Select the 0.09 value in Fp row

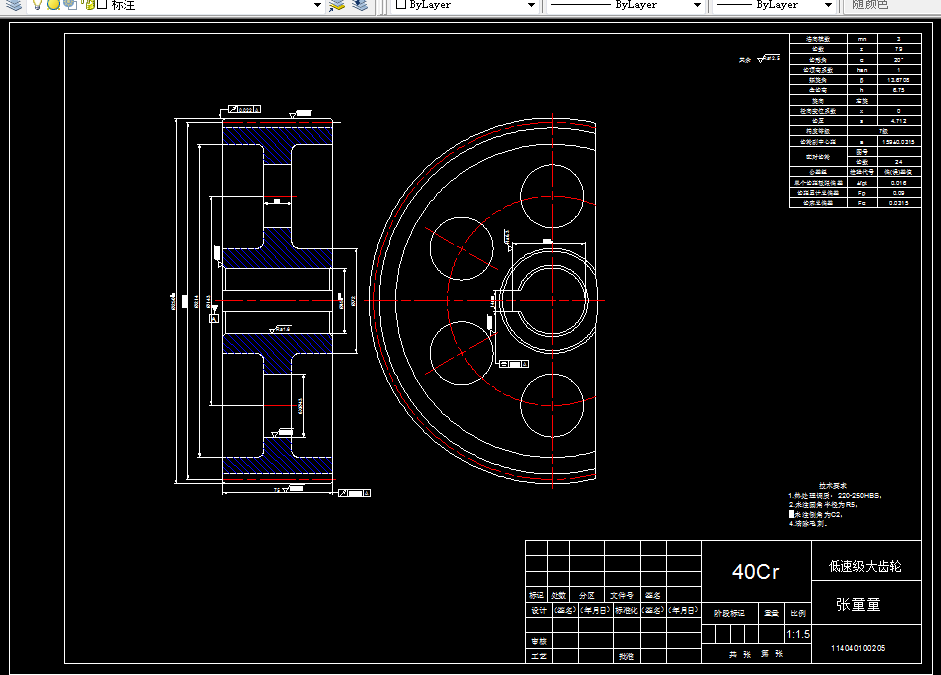pos(898,193)
